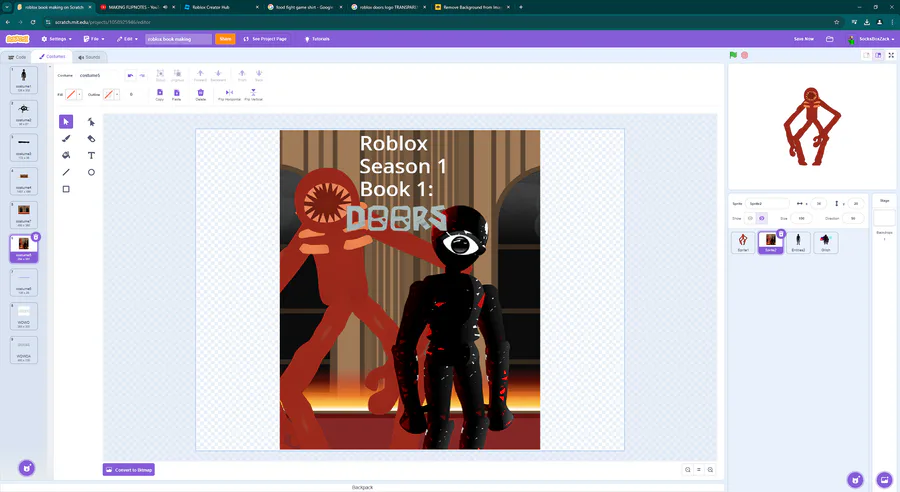Select the Eraser tool
Image resolution: width=900 pixels, height=492 pixels.
pos(91,138)
